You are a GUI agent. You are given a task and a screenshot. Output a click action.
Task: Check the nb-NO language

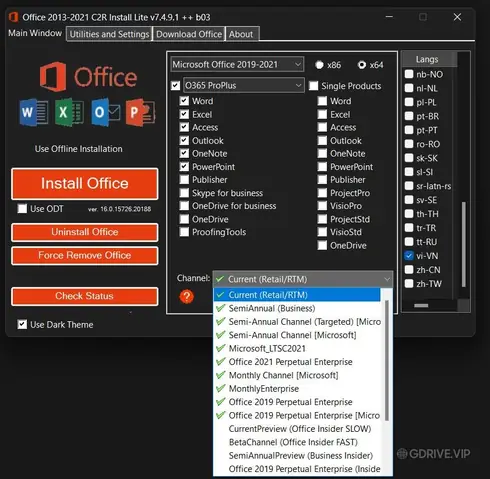click(x=409, y=74)
